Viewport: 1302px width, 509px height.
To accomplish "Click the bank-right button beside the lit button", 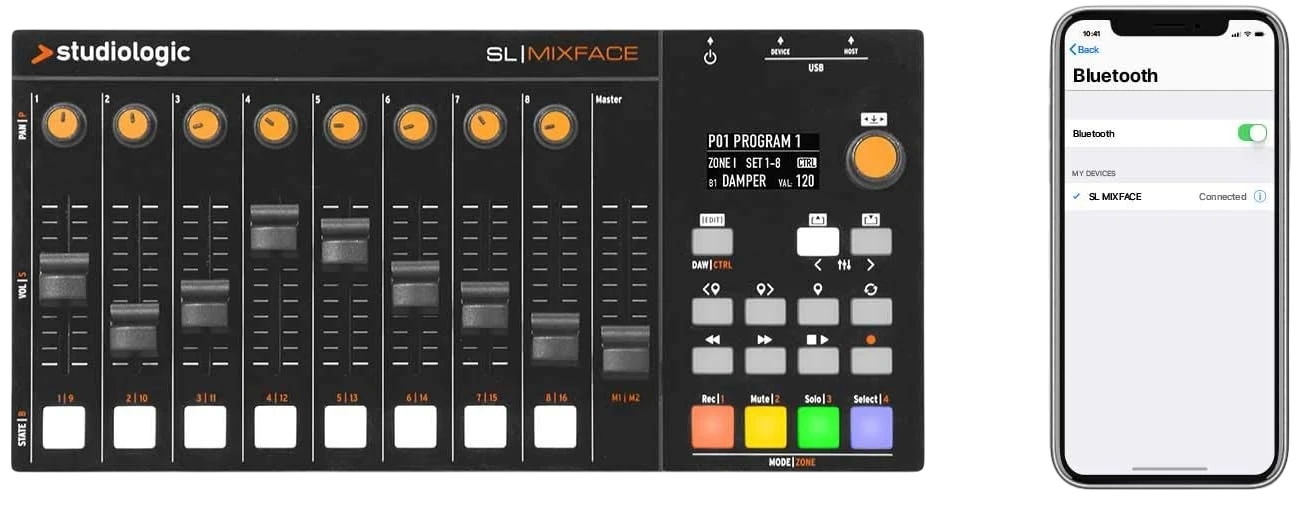I will point(871,242).
